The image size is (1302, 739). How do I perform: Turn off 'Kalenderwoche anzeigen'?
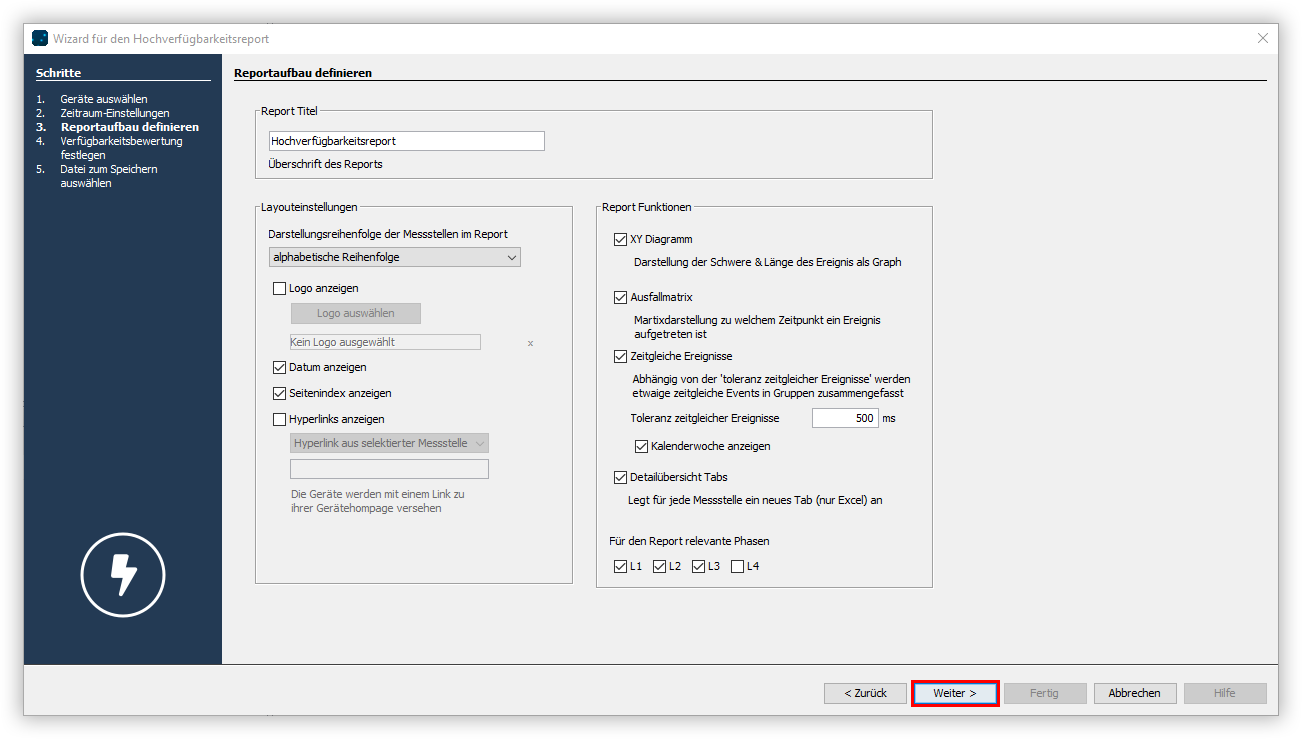coord(641,446)
